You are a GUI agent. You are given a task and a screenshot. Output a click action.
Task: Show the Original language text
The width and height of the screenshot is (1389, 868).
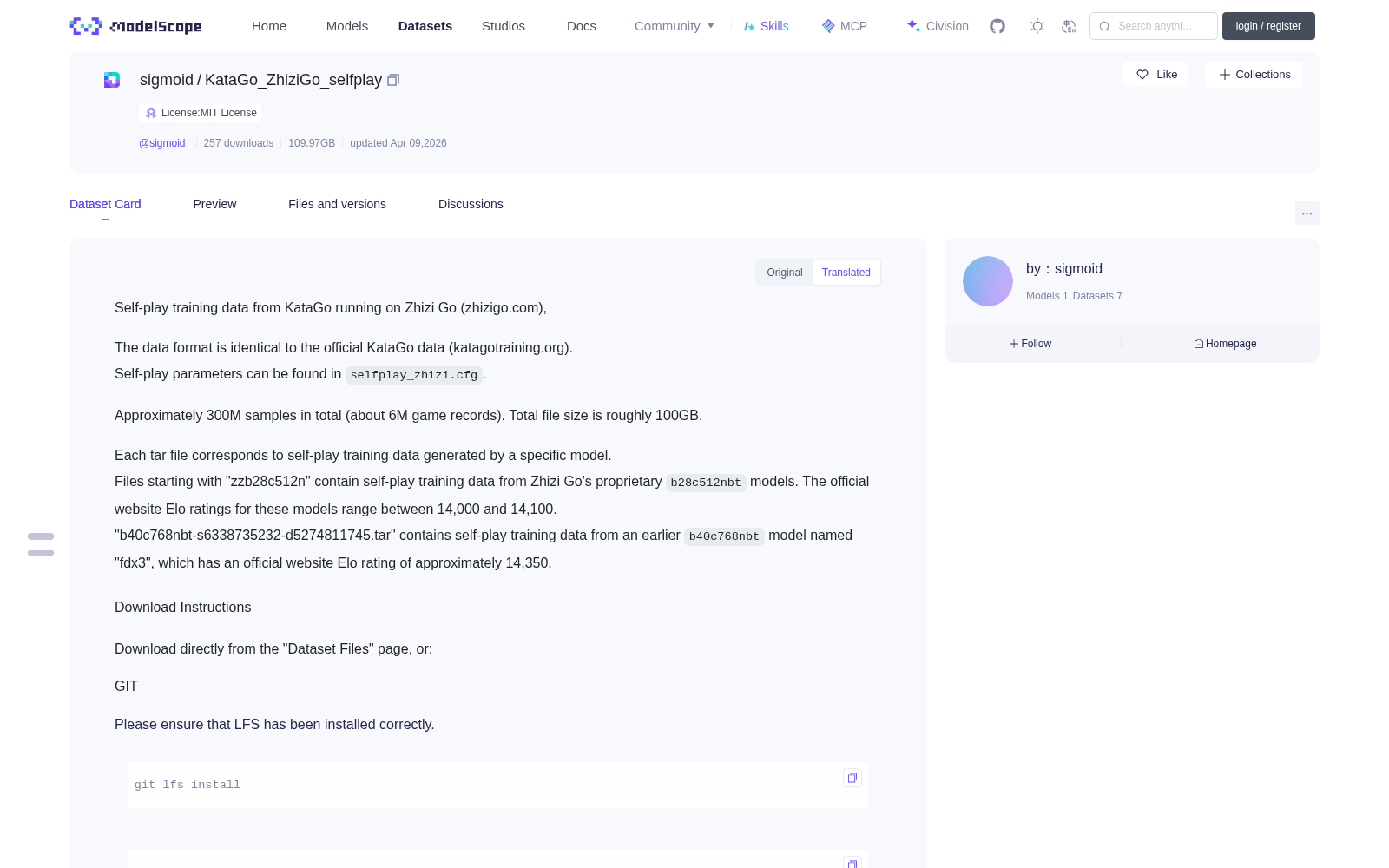[785, 273]
